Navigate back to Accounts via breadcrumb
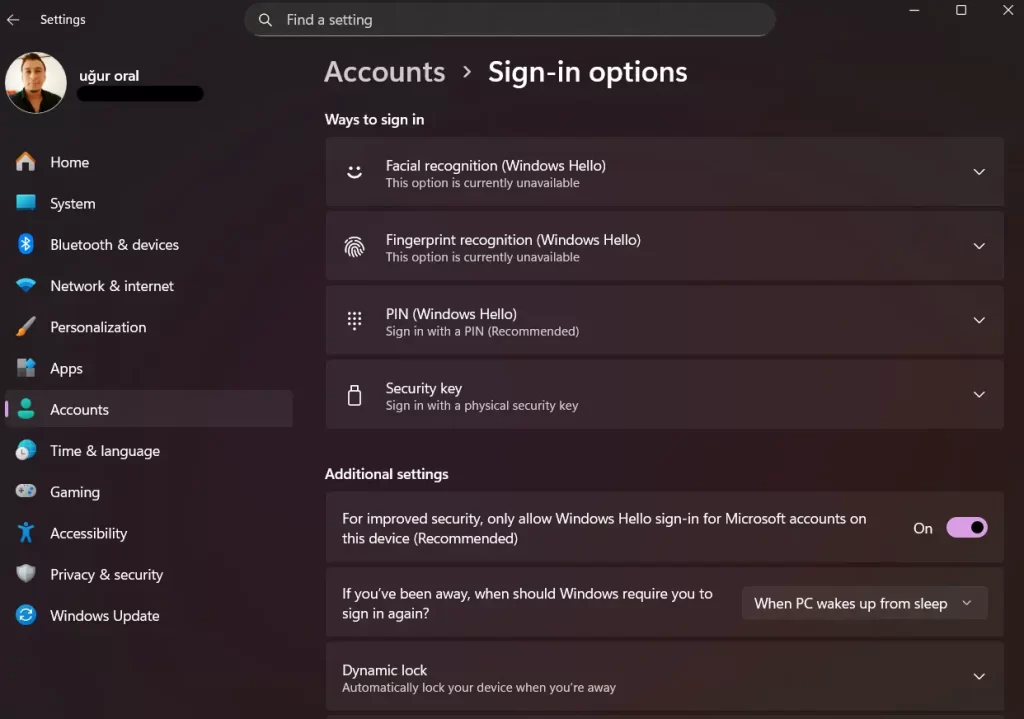Image resolution: width=1024 pixels, height=719 pixels. pyautogui.click(x=384, y=71)
